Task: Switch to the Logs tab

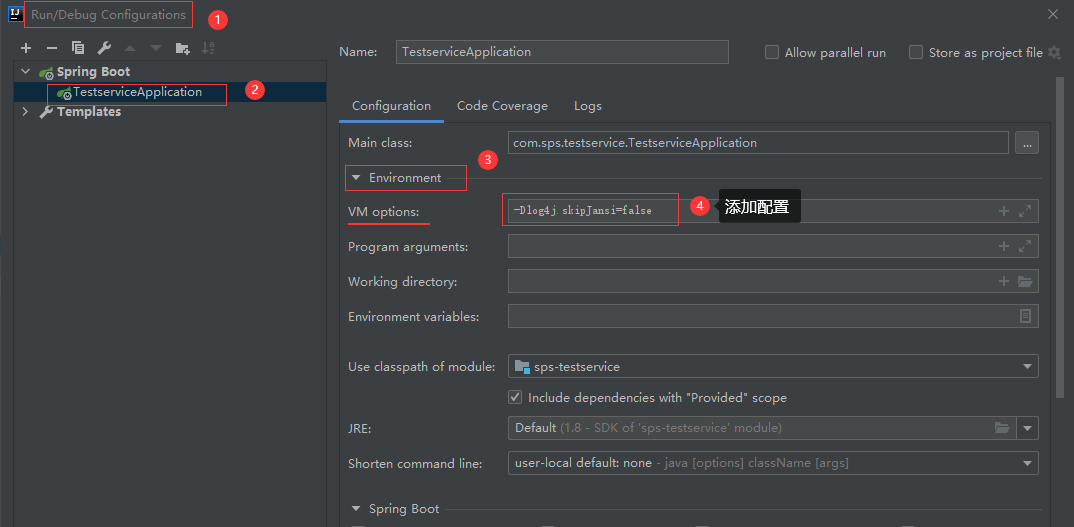Action: (x=588, y=106)
